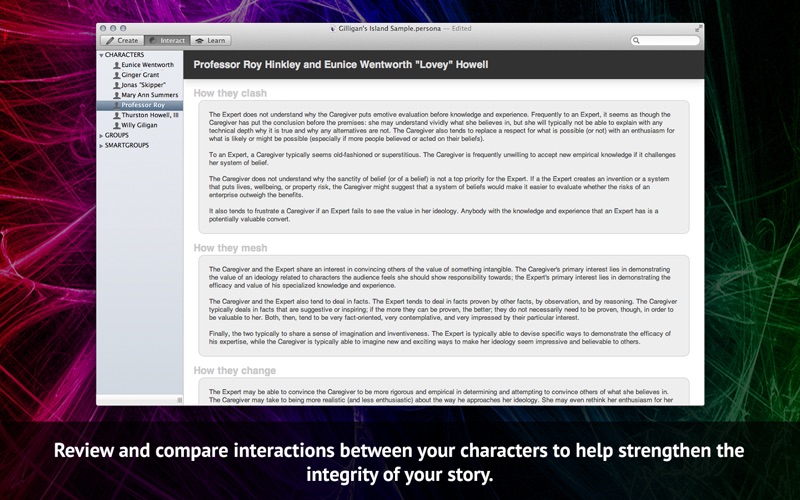Select the Interact tab
This screenshot has height=500, width=800.
[x=167, y=40]
